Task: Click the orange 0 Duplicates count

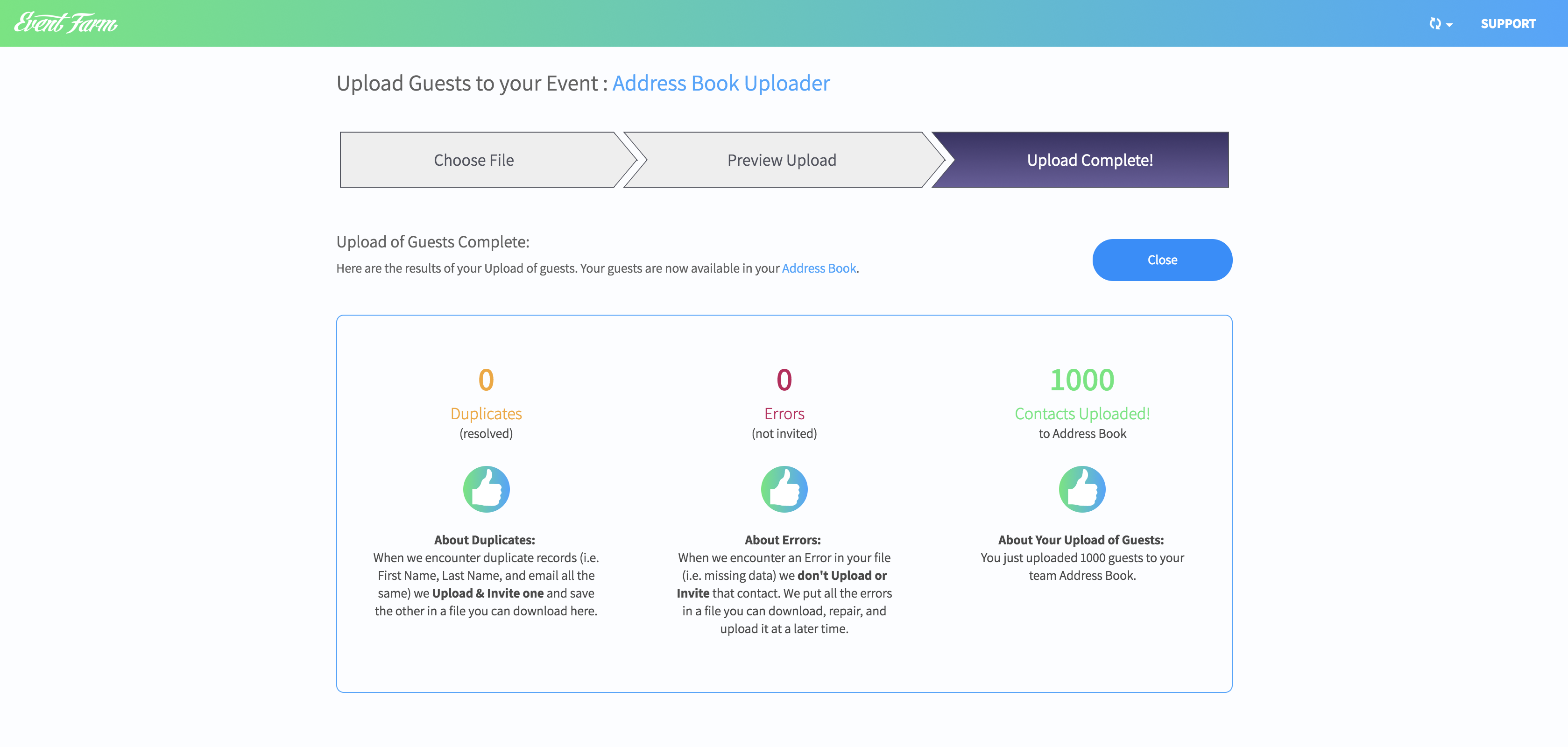Action: (487, 380)
